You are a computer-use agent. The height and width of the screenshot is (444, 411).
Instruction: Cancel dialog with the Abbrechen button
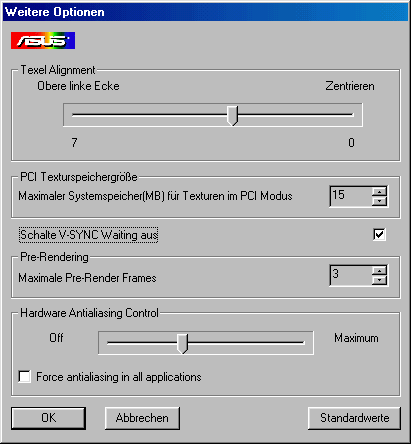click(x=142, y=418)
